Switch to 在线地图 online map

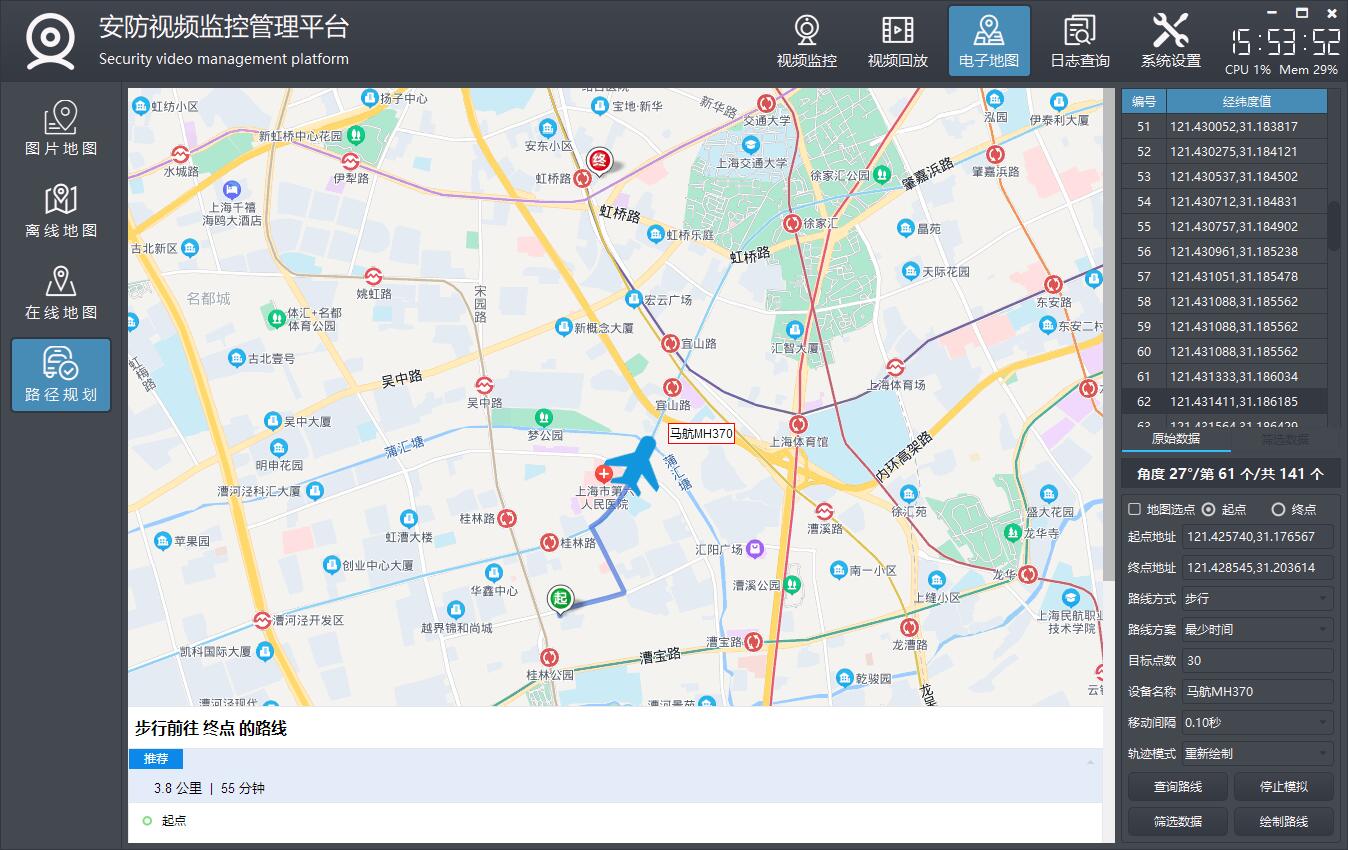61,293
